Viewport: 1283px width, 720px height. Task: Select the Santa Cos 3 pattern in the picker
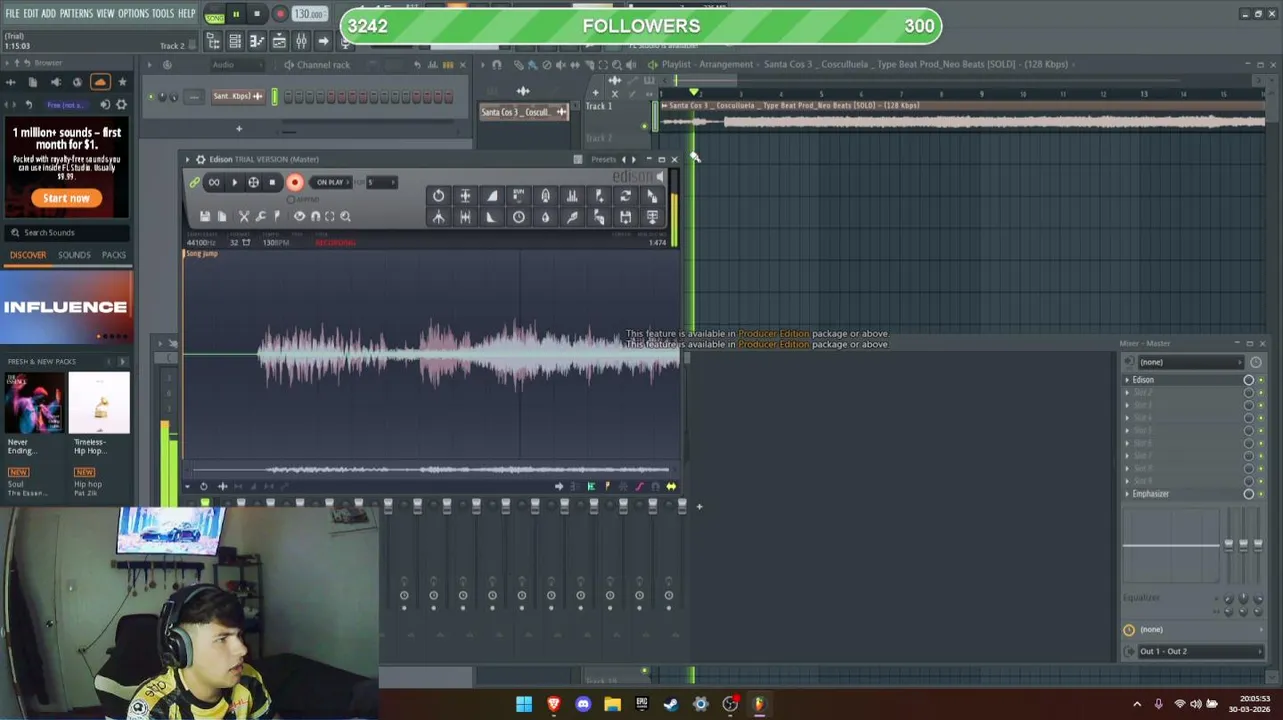pyautogui.click(x=524, y=112)
